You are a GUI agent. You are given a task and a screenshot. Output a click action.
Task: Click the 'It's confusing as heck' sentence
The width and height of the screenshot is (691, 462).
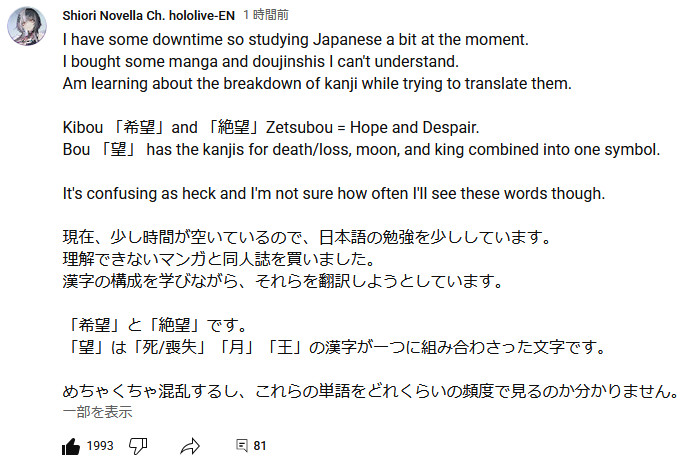click(334, 194)
